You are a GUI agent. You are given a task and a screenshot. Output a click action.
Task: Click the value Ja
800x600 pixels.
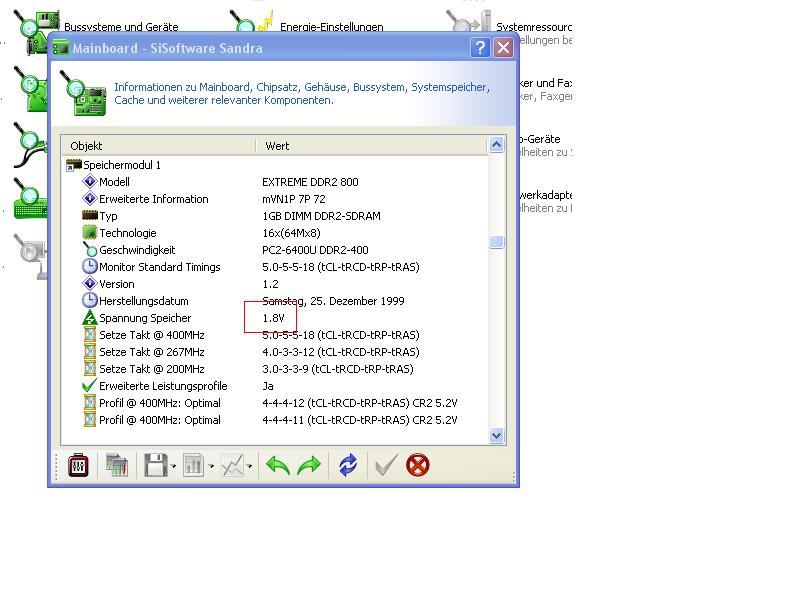pos(268,386)
